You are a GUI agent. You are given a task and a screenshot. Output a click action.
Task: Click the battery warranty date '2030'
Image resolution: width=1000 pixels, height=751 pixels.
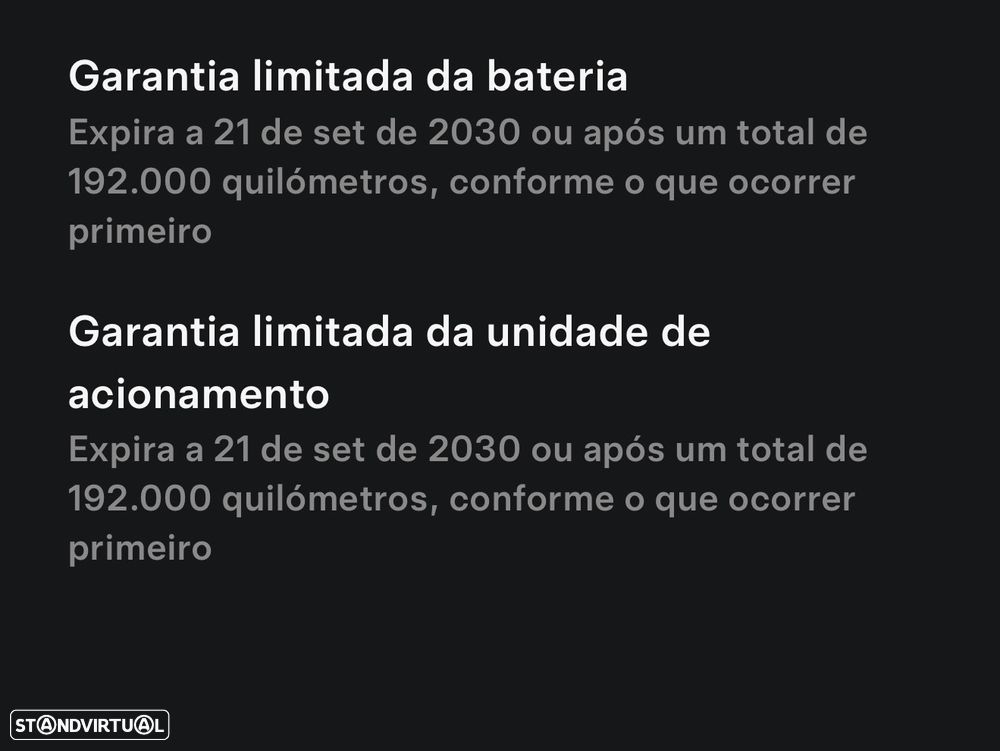(x=474, y=133)
